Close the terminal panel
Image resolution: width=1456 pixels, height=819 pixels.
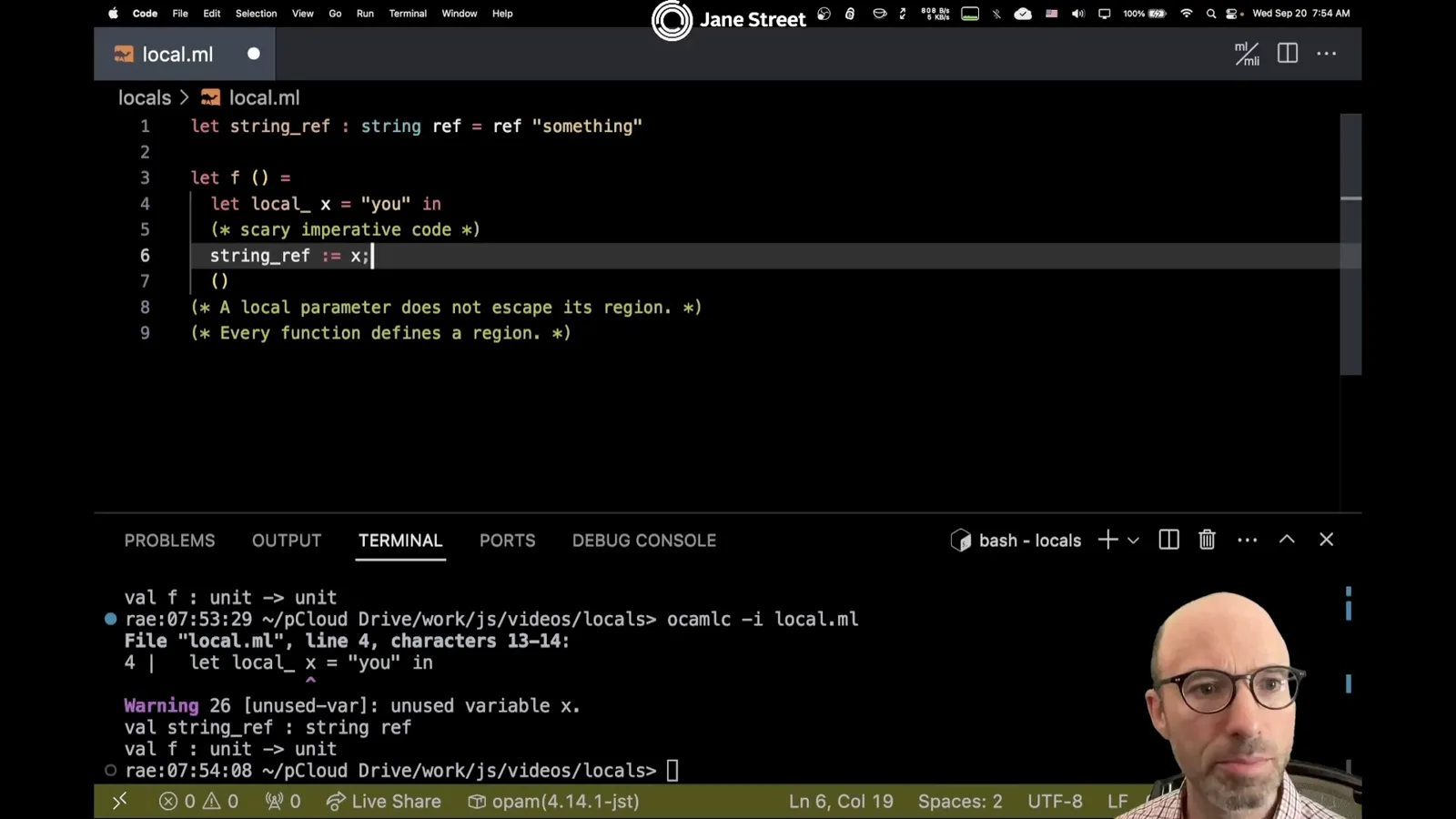1326,540
